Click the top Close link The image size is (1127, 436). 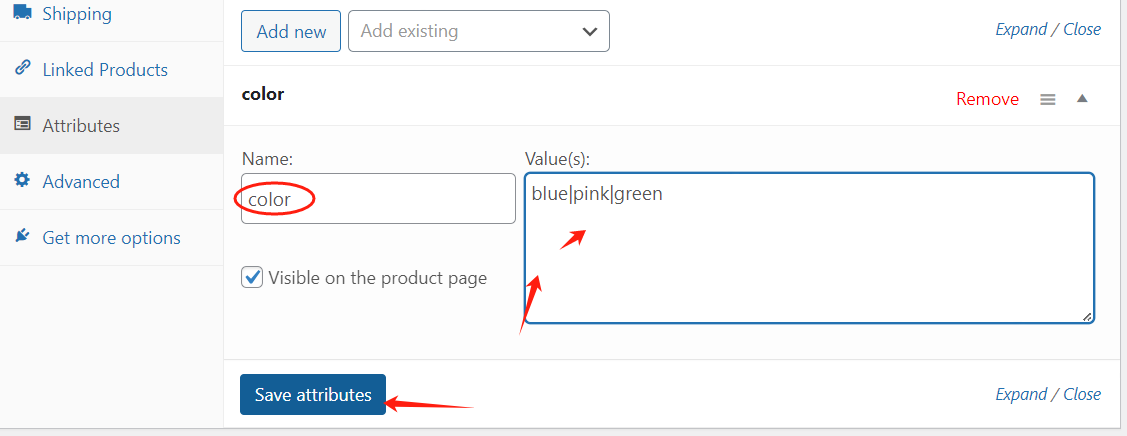pyautogui.click(x=1082, y=29)
